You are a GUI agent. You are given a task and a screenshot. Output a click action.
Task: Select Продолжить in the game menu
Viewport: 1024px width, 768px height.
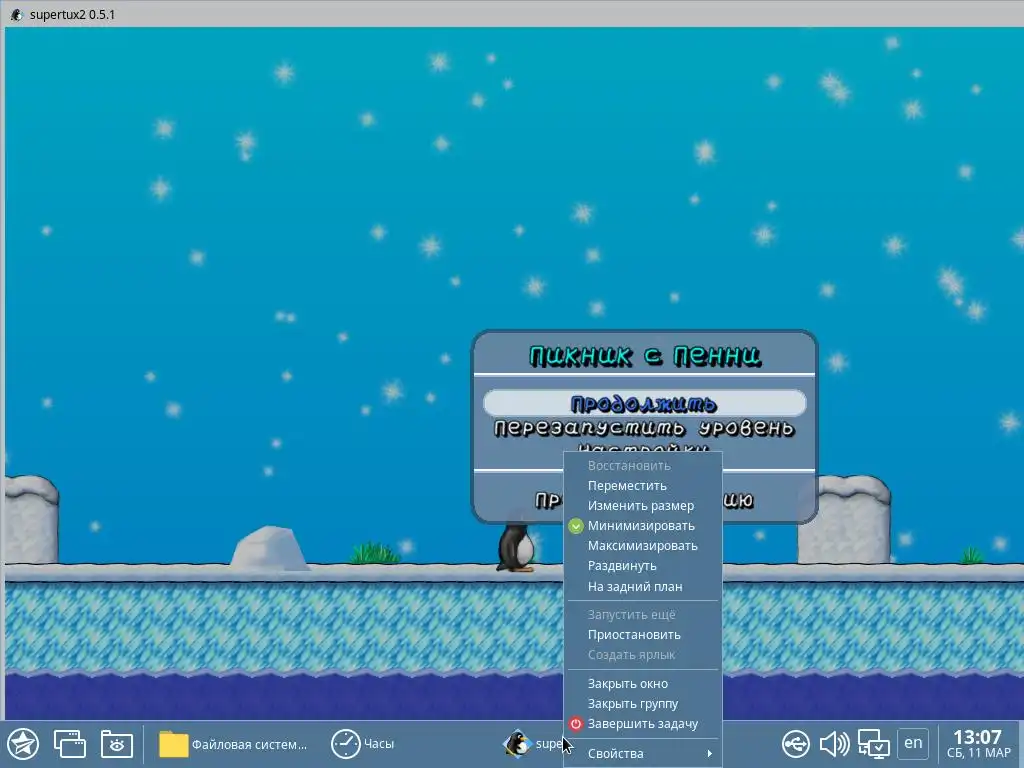(x=645, y=404)
